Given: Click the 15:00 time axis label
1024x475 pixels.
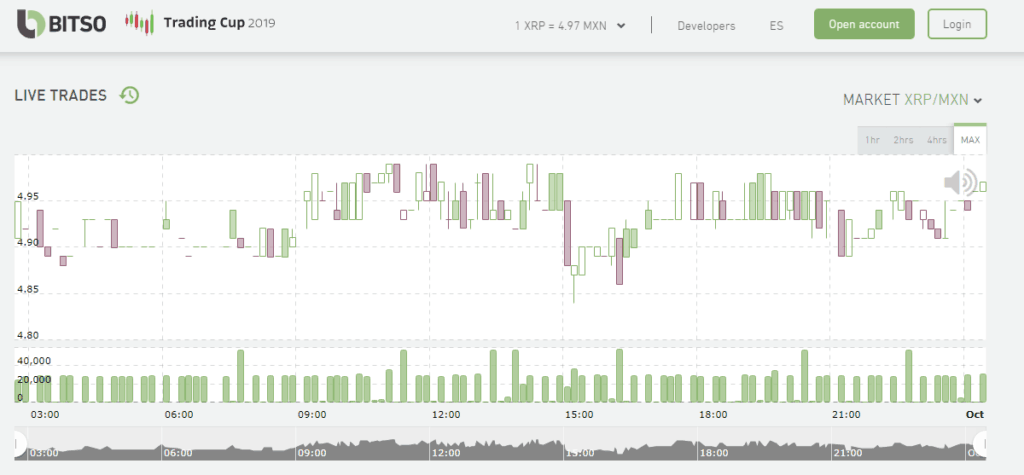Looking at the screenshot, I should pos(579,414).
